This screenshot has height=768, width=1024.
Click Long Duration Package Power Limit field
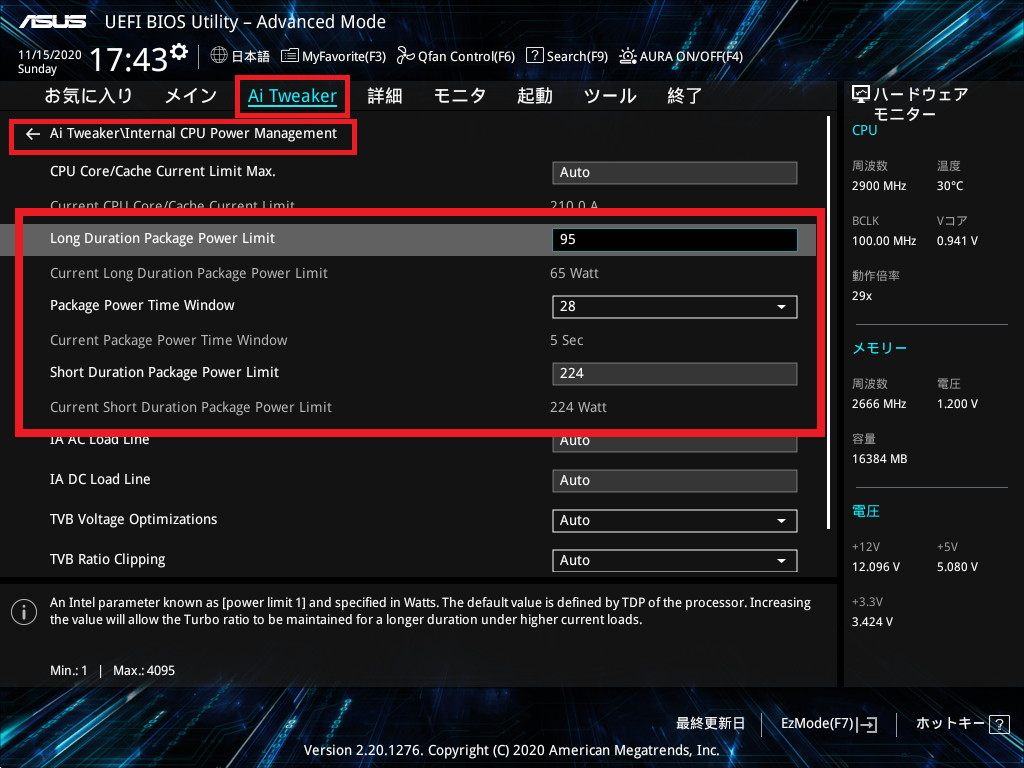point(675,240)
